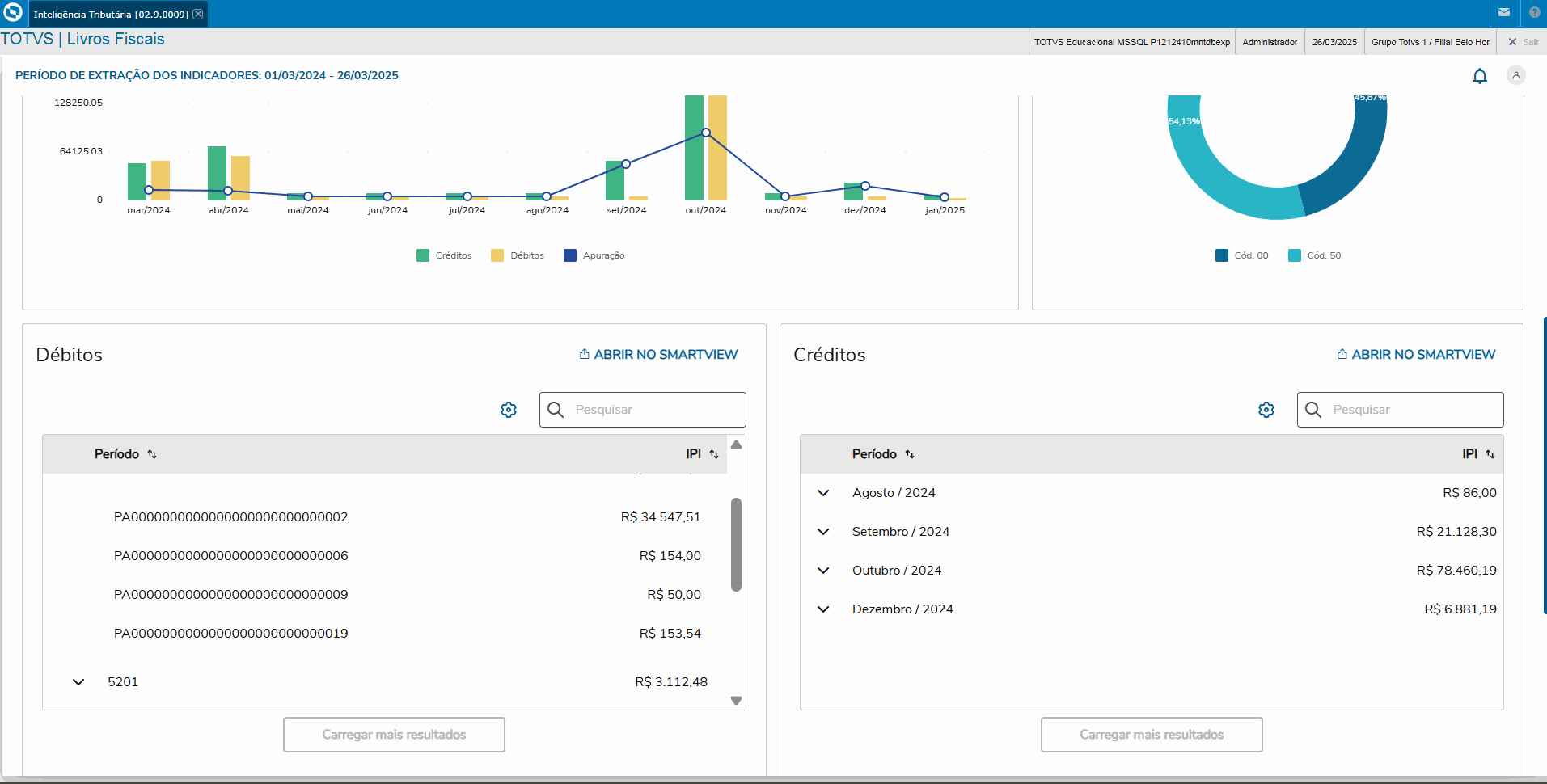Screen dimensions: 1547x784
Task: Click mar/2024 Débitos yellow bar
Action: 160,180
